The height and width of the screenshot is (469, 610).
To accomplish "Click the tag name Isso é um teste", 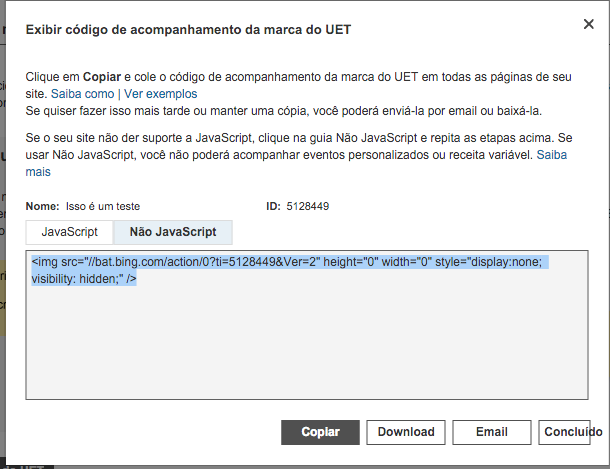I will [103, 206].
